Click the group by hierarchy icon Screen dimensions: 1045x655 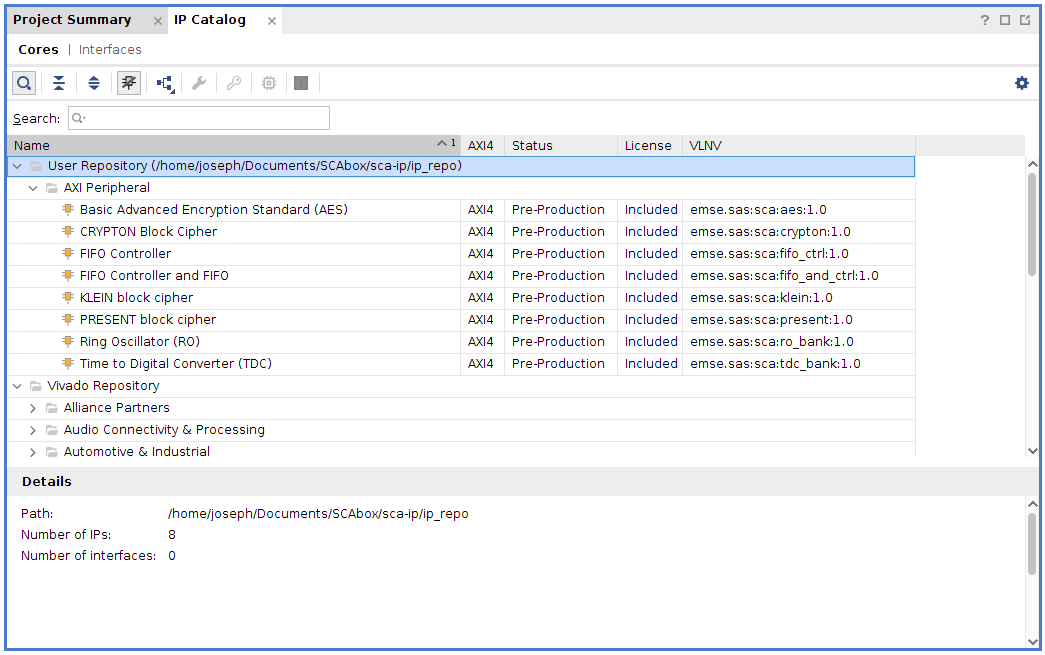(x=165, y=83)
